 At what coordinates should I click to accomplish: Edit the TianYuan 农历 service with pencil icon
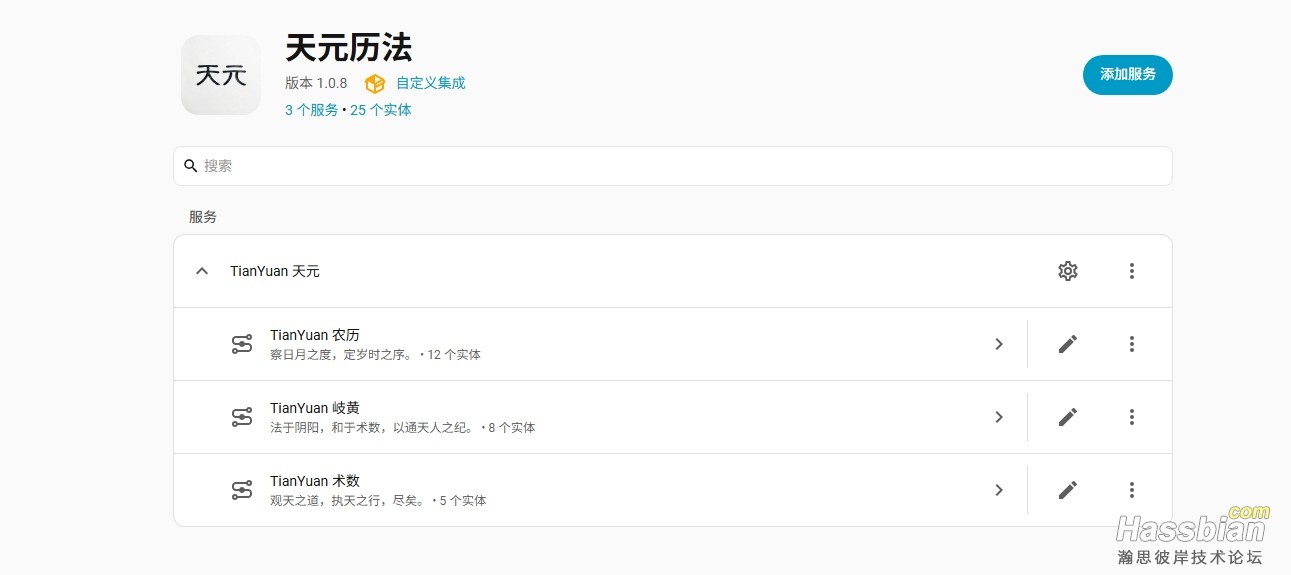tap(1068, 344)
